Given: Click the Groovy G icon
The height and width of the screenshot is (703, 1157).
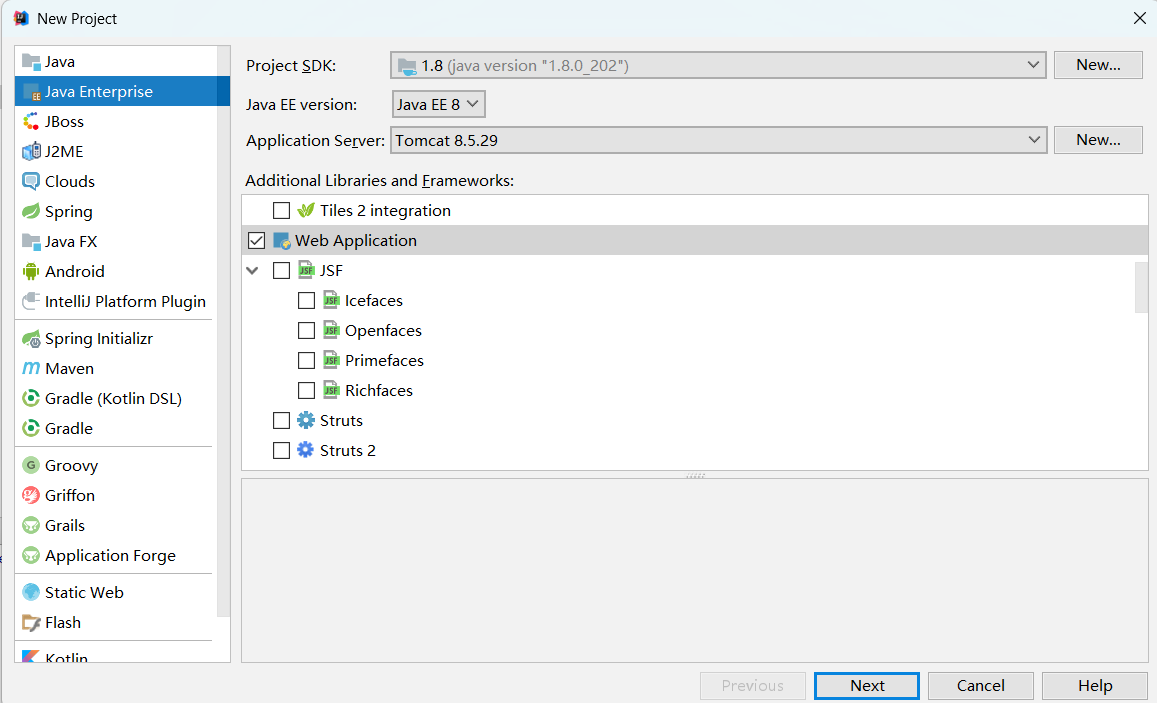Looking at the screenshot, I should 31,465.
